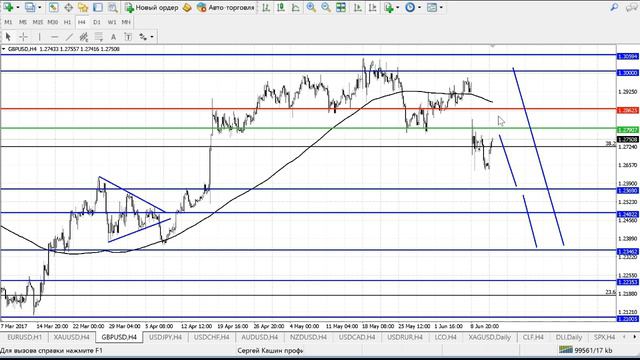Click the Periods clock icon
The height and width of the screenshot is (360, 640).
tap(410, 7)
